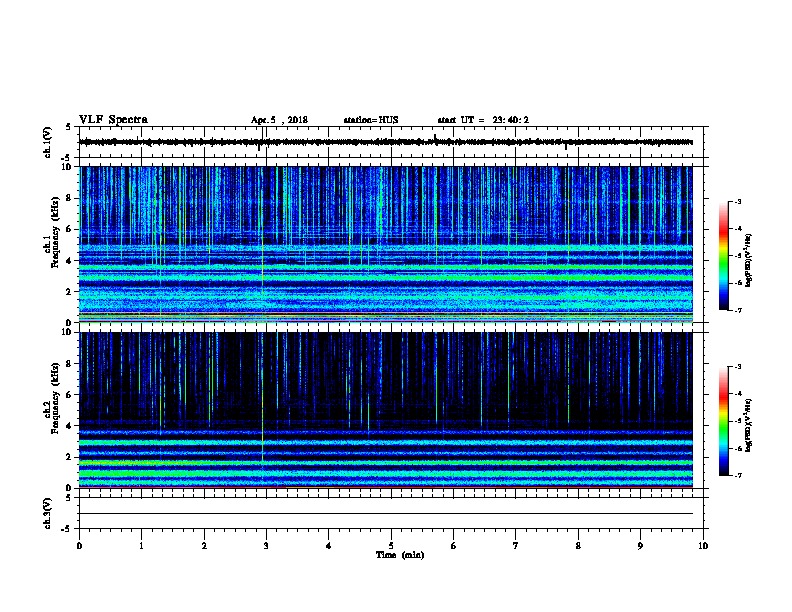Click the ch.1 spectrogram plot area
The image size is (792, 612).
(x=386, y=244)
